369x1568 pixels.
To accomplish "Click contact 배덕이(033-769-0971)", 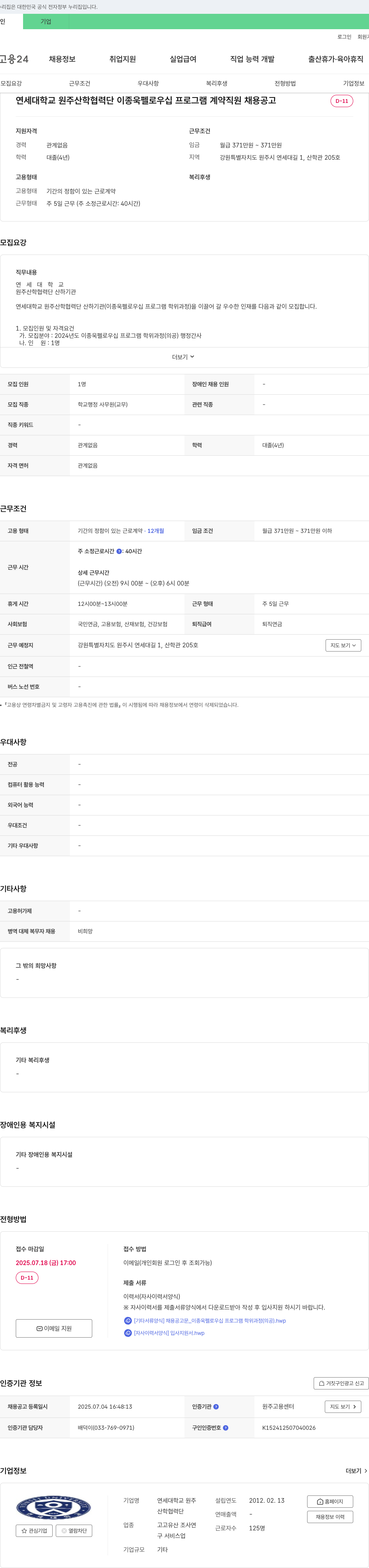I will pyautogui.click(x=106, y=1427).
